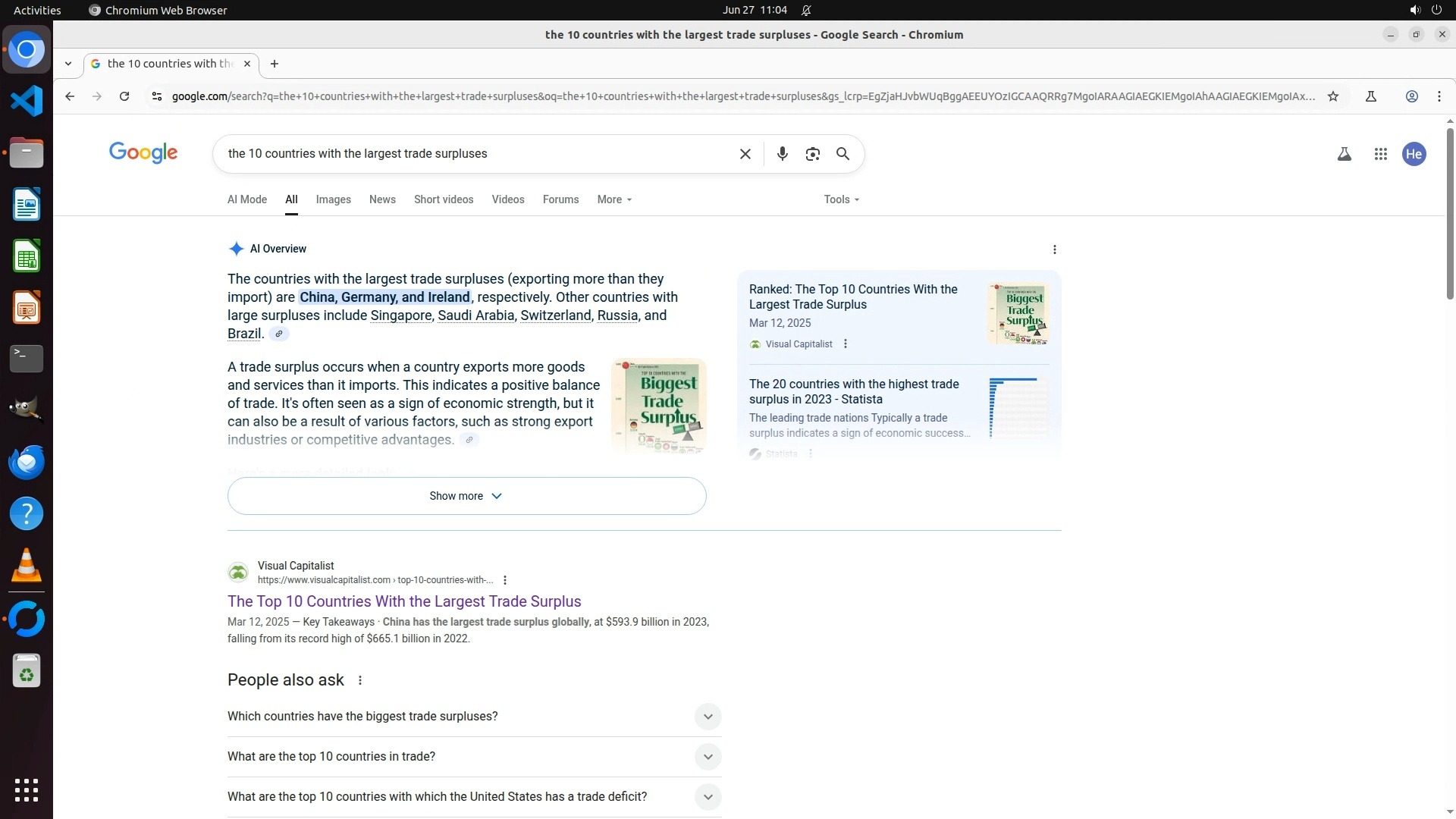Viewport: 1456px width, 819px height.
Task: Switch to the Images tab
Action: (x=333, y=199)
